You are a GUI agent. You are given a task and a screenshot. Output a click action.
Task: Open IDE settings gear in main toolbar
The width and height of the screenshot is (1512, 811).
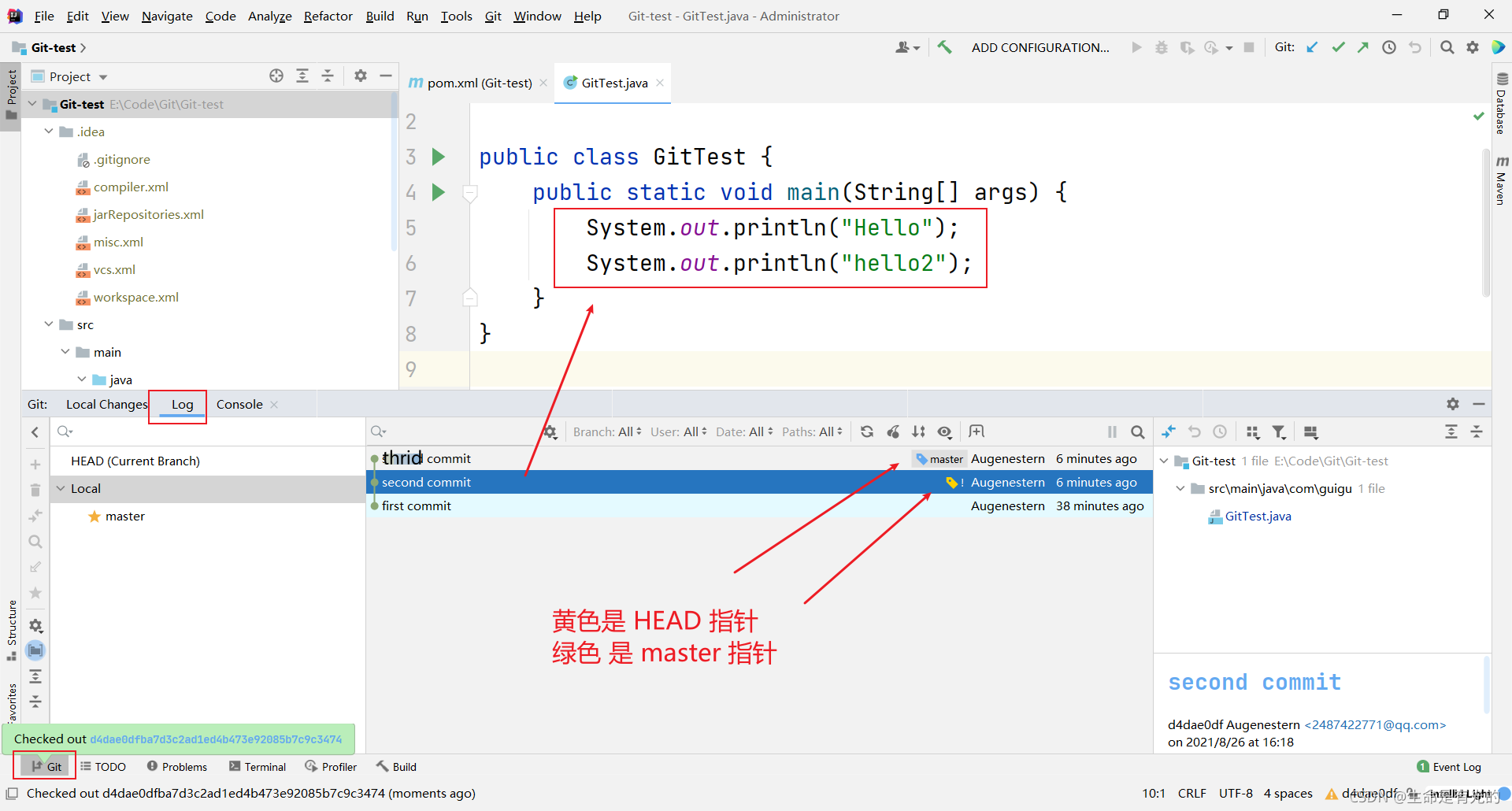1473,47
